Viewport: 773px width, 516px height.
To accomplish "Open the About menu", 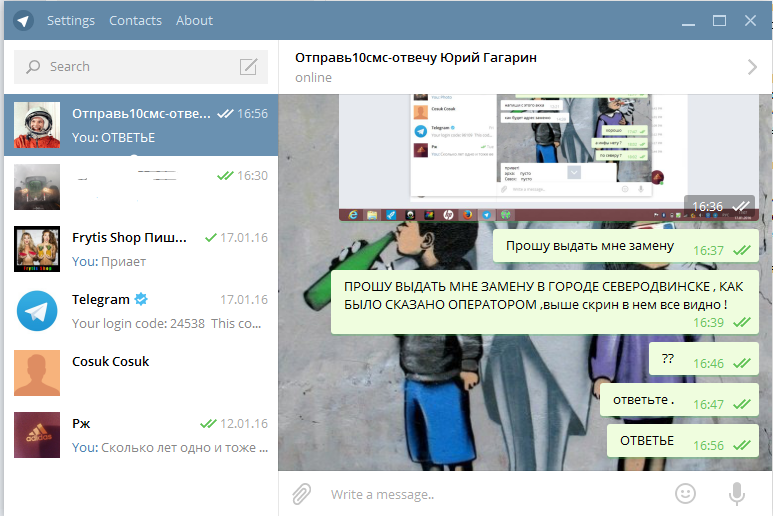I will pyautogui.click(x=194, y=21).
